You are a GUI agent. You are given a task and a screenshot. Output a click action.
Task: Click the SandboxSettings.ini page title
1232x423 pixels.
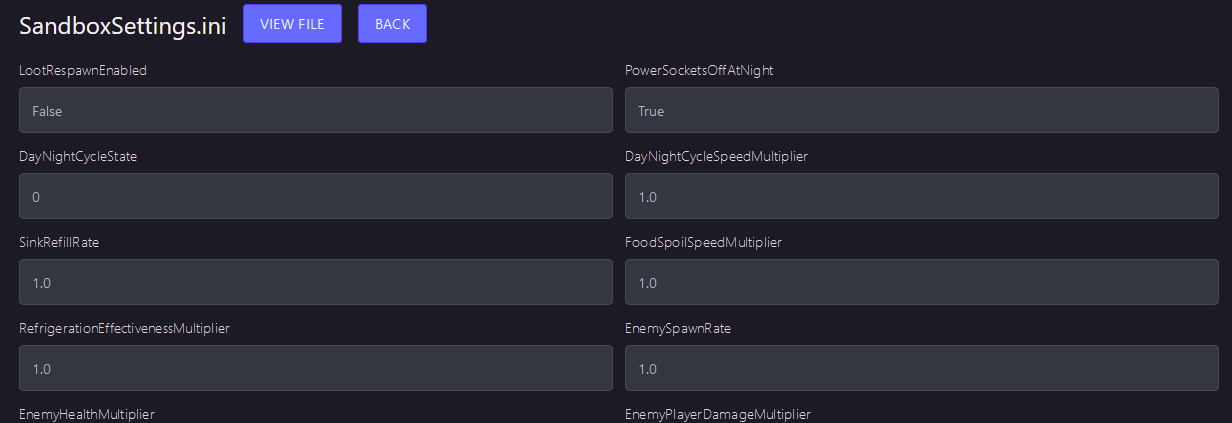click(x=122, y=26)
